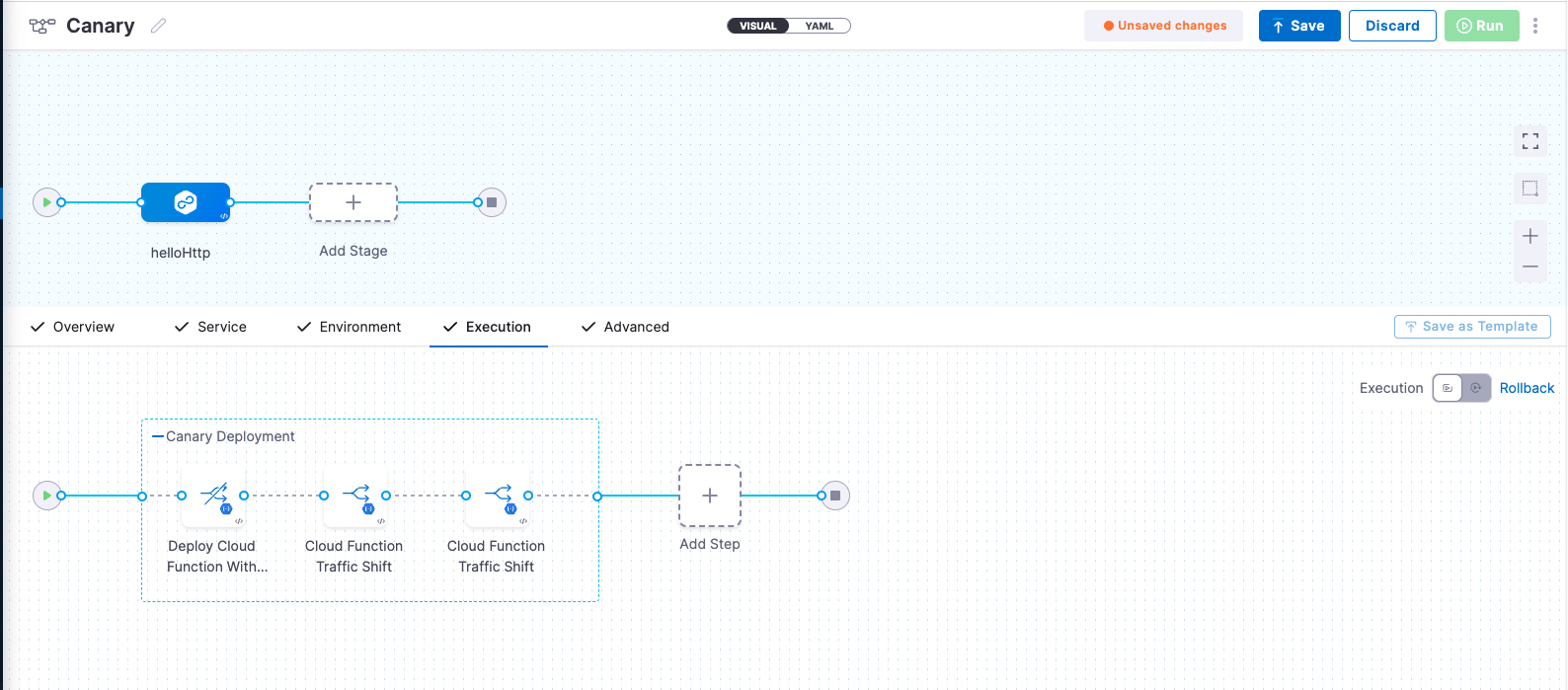Switch editor to YAML view

point(820,26)
